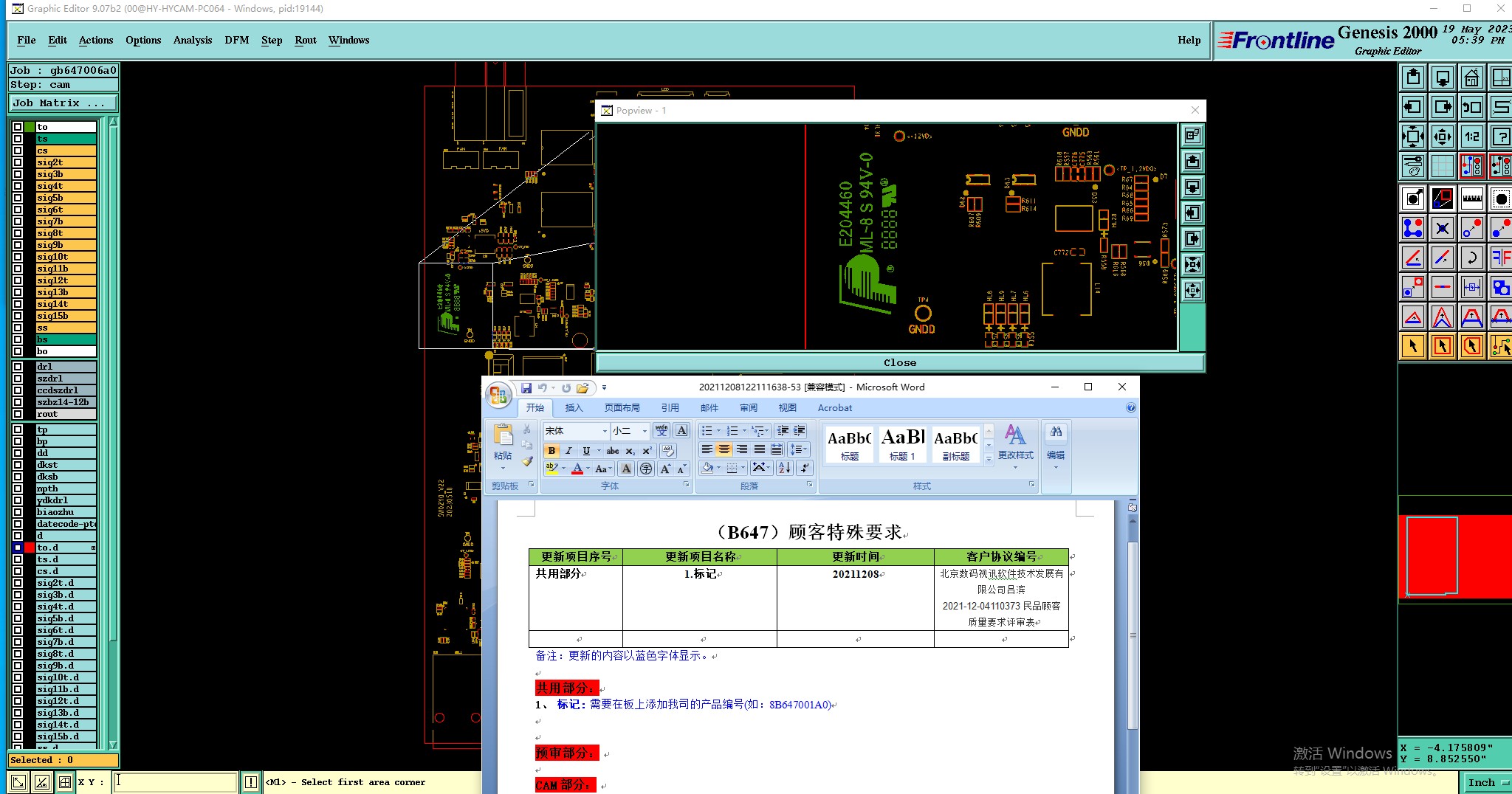This screenshot has height=794, width=1512.
Task: Click the strikethrough icon in Word
Action: tap(613, 451)
